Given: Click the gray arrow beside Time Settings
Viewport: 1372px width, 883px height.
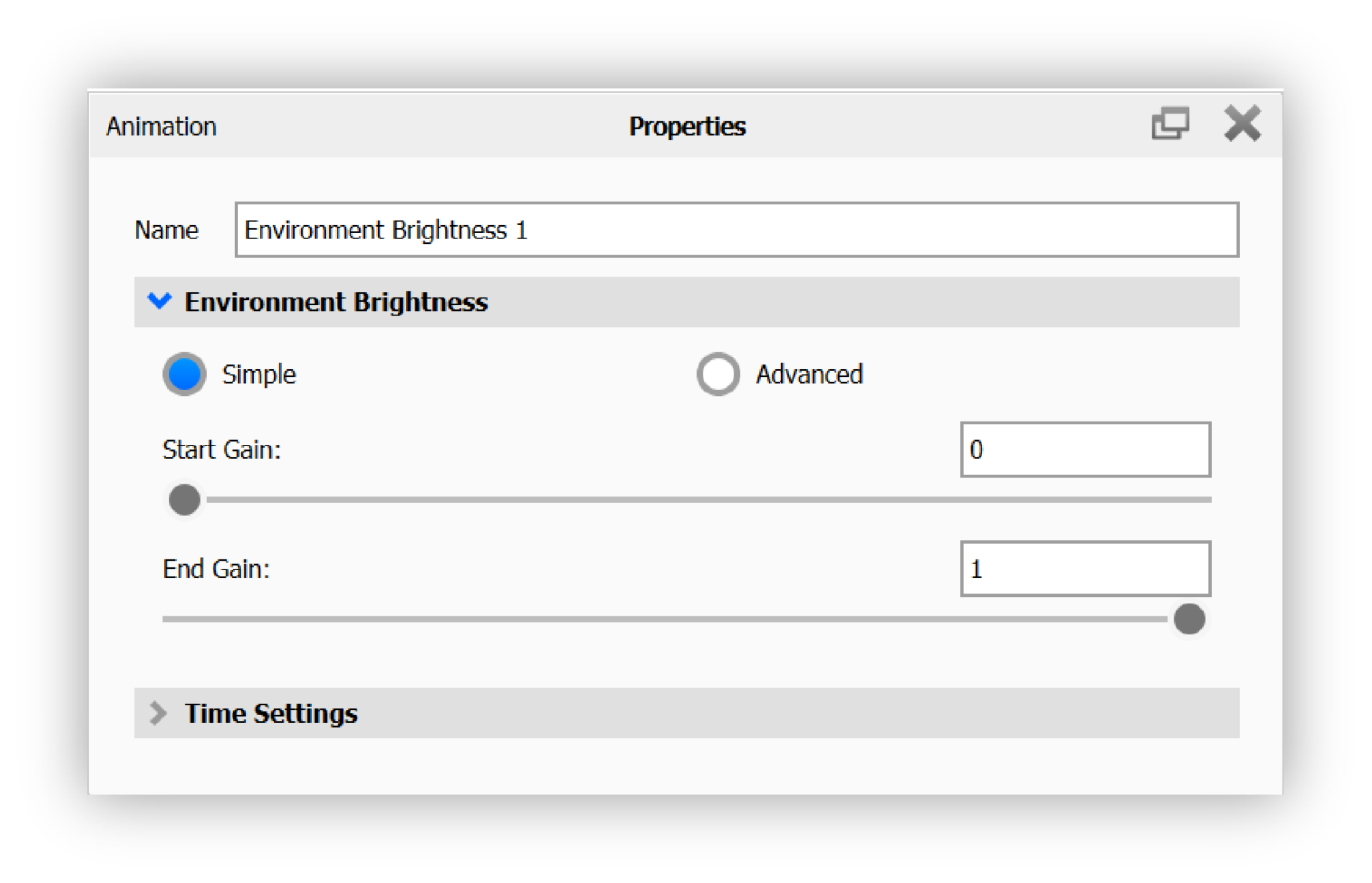Looking at the screenshot, I should pos(159,713).
